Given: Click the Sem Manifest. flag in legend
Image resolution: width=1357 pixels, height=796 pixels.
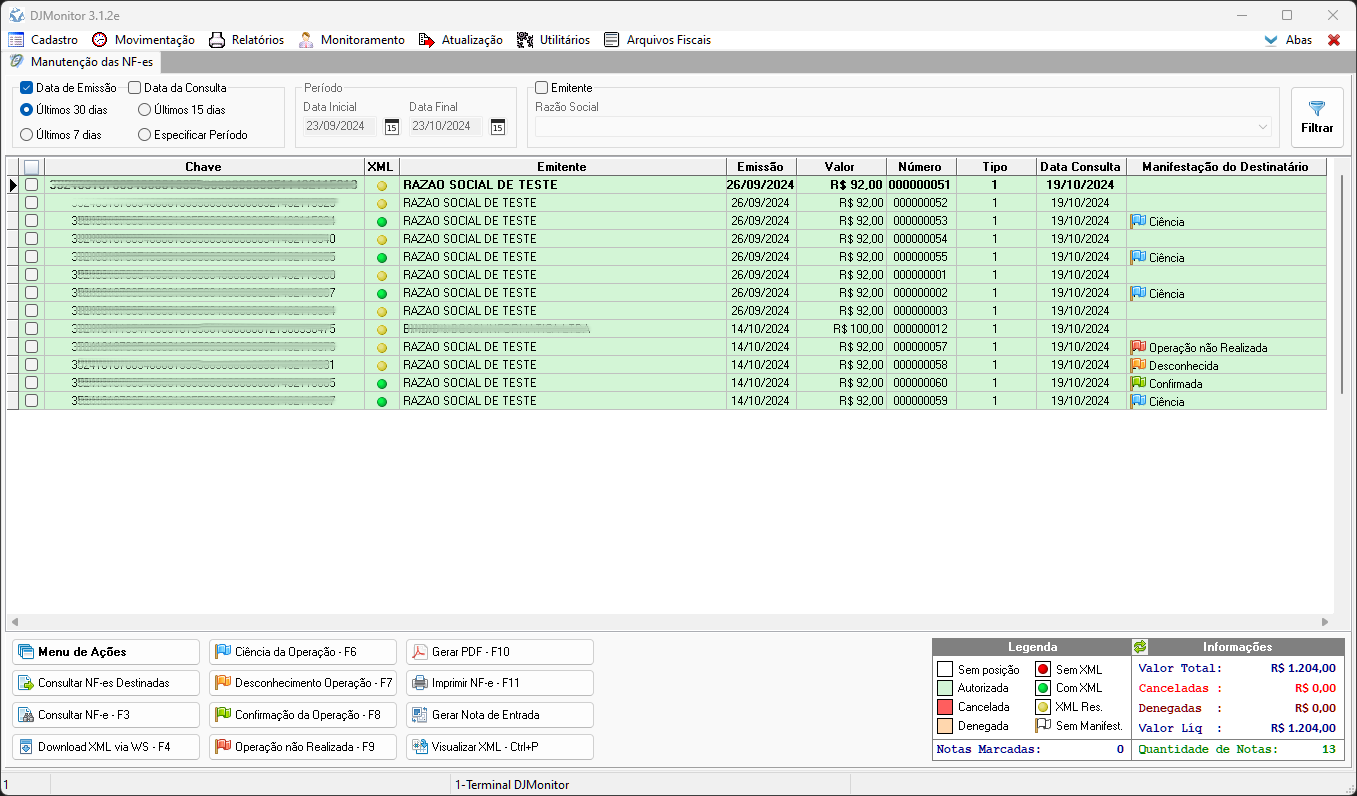Looking at the screenshot, I should click(1043, 725).
